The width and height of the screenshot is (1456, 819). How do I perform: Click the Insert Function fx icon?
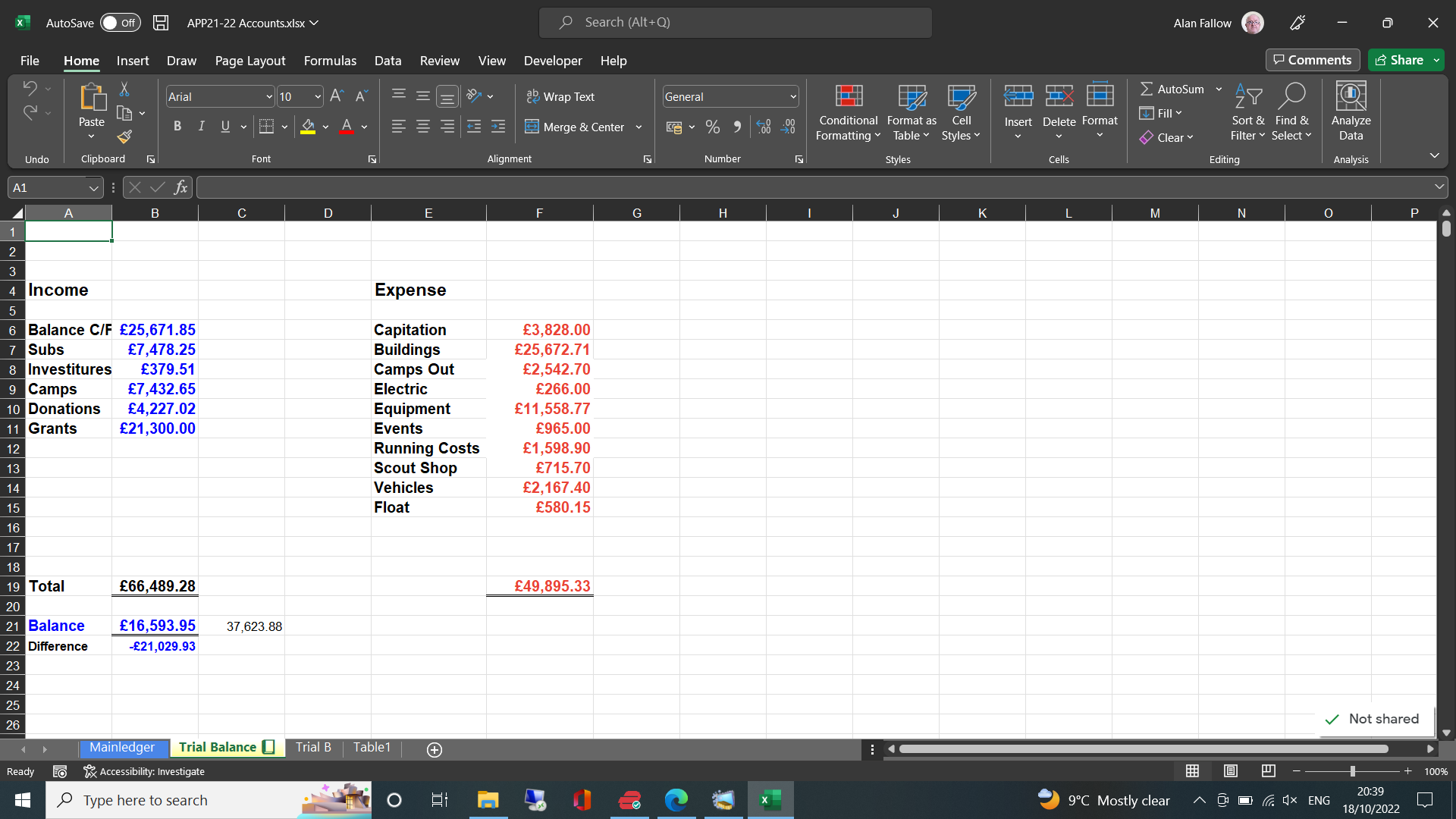tap(180, 187)
